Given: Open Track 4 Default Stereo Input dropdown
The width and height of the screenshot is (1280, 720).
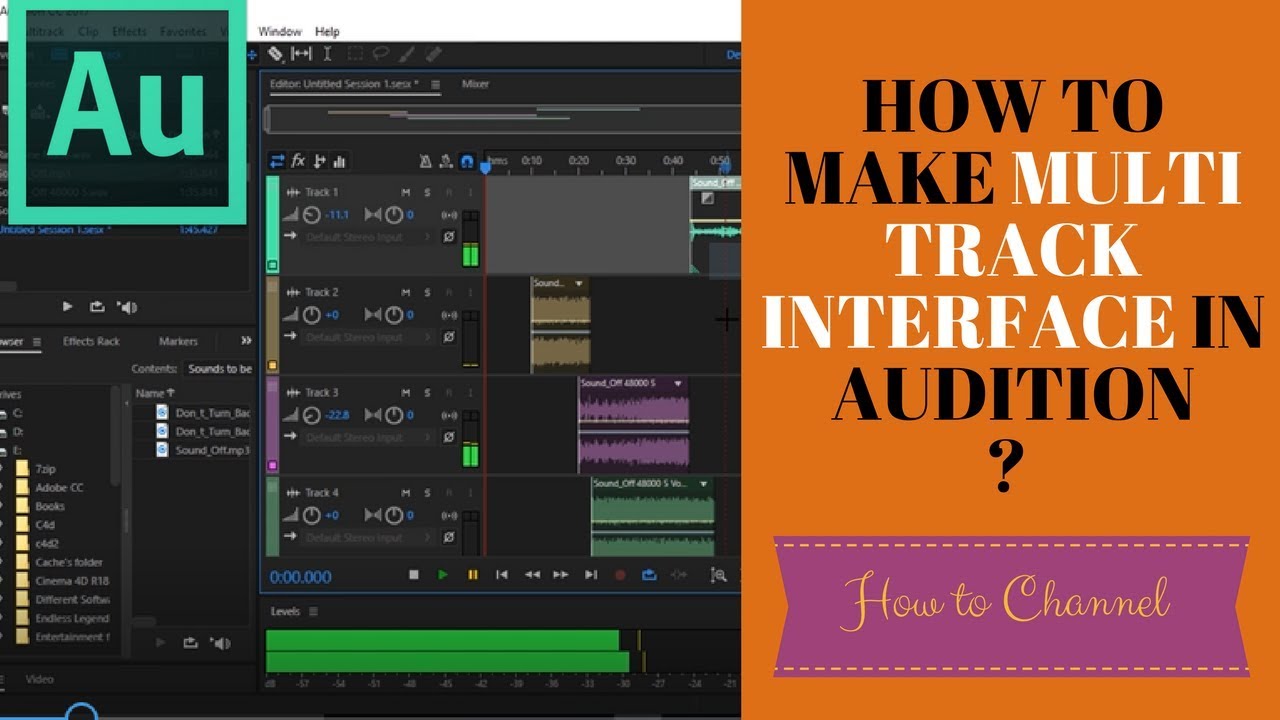Looking at the screenshot, I should (x=369, y=537).
